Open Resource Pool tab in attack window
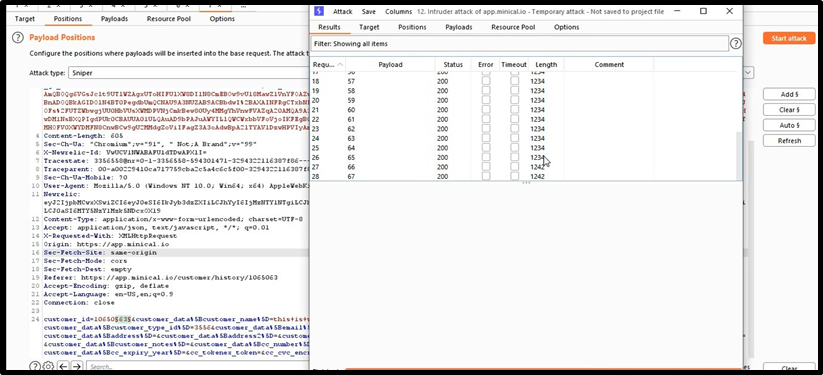The height and width of the screenshot is (375, 823). [513, 27]
